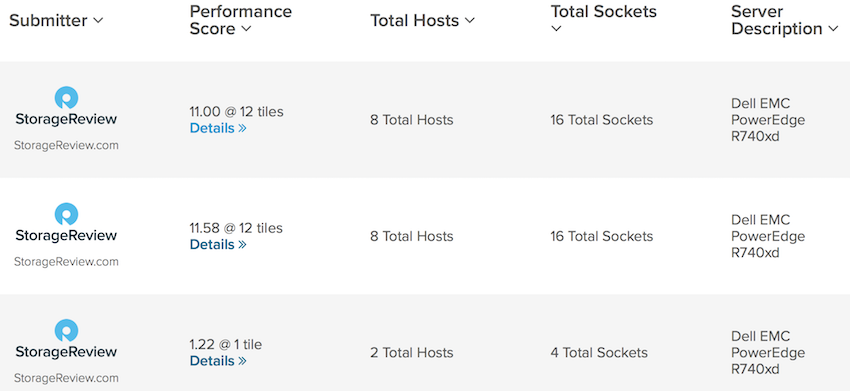The height and width of the screenshot is (391, 850).
Task: Select the Submitter column header
Action: (x=48, y=21)
